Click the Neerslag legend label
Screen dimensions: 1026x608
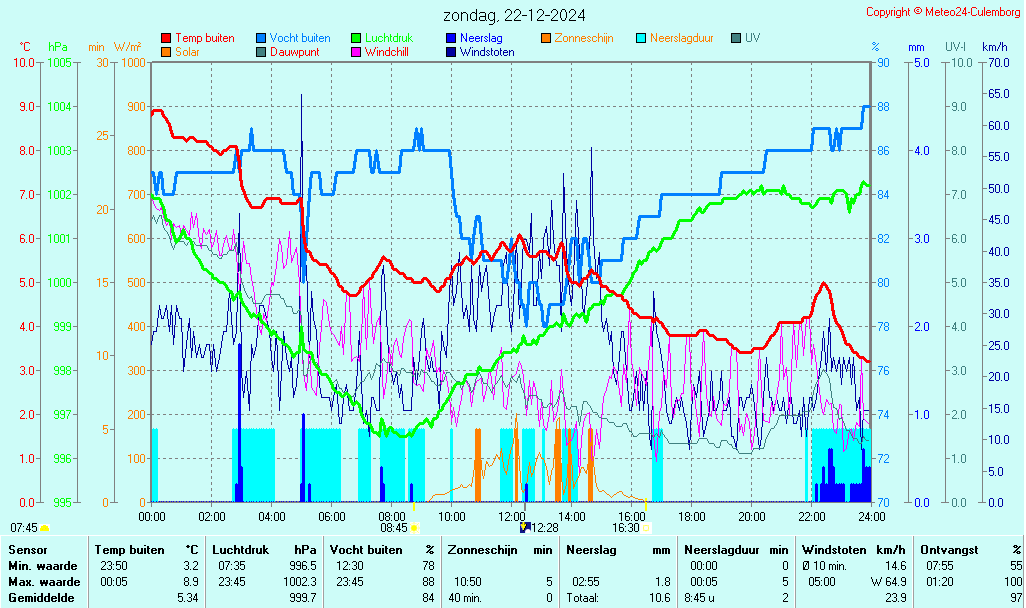[480, 38]
